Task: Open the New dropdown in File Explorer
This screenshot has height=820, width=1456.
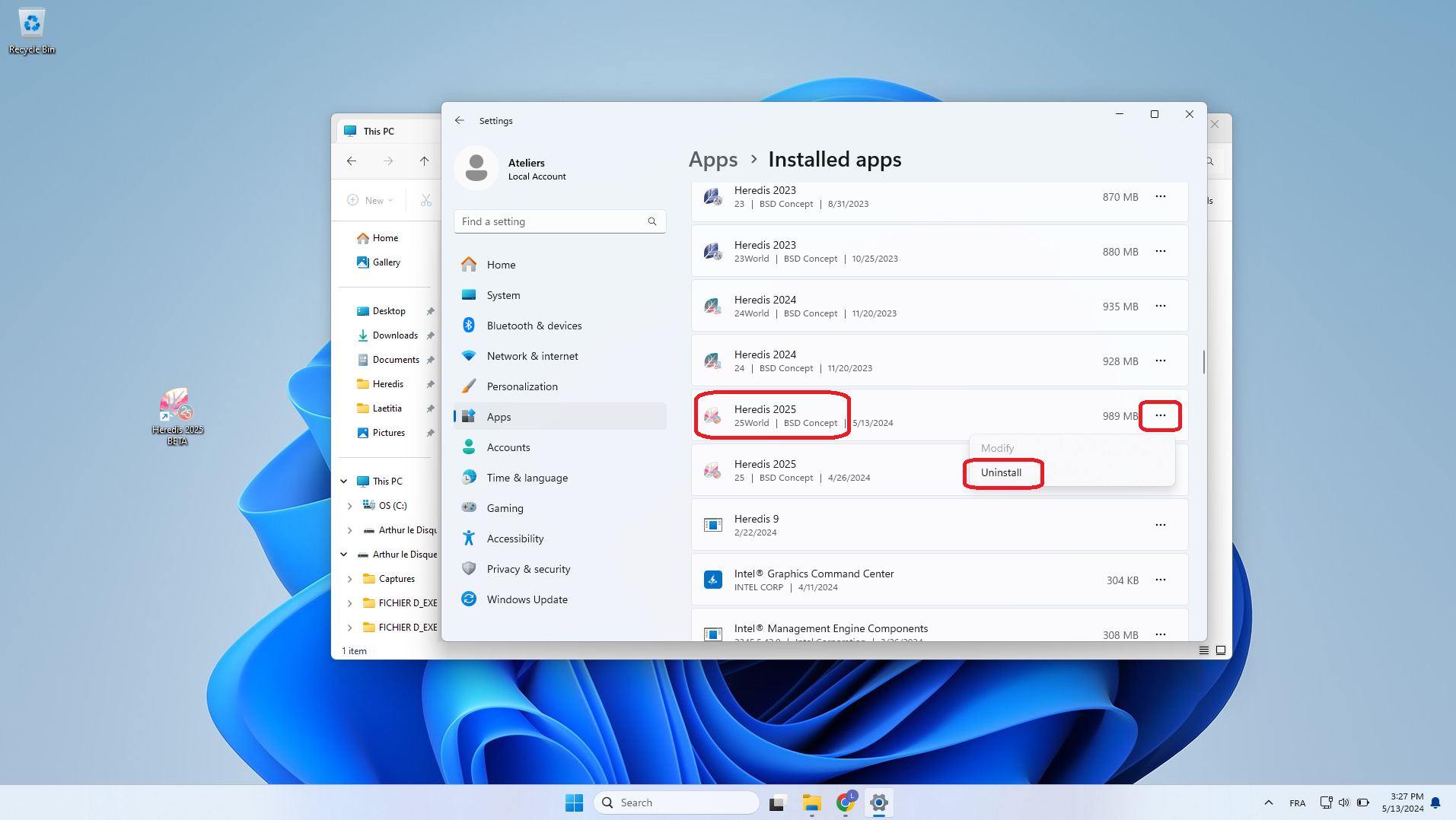Action: click(371, 201)
